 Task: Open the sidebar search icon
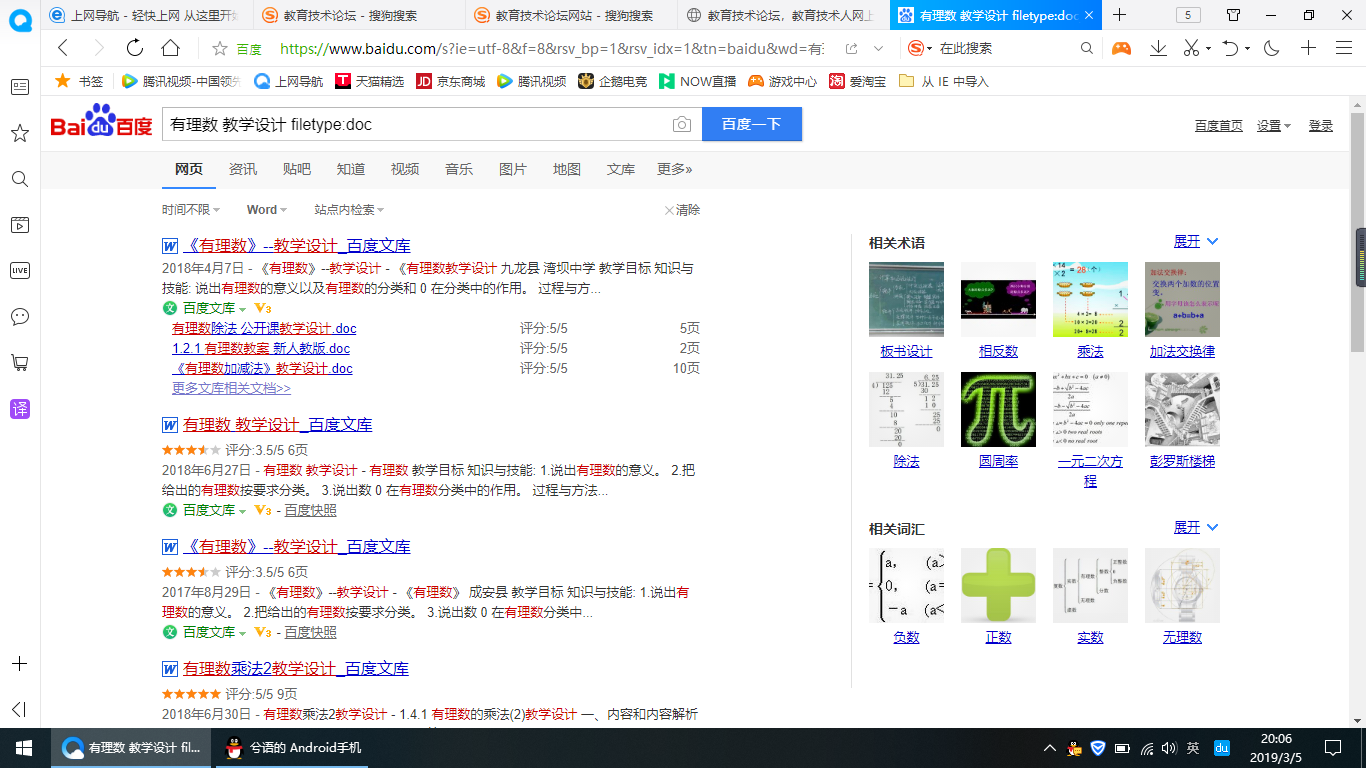(20, 179)
